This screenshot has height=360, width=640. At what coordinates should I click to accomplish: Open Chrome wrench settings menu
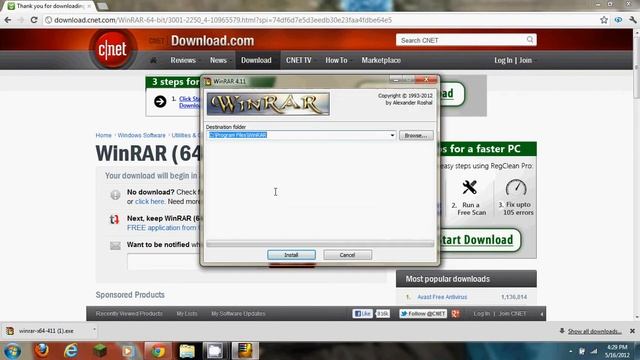click(x=633, y=20)
